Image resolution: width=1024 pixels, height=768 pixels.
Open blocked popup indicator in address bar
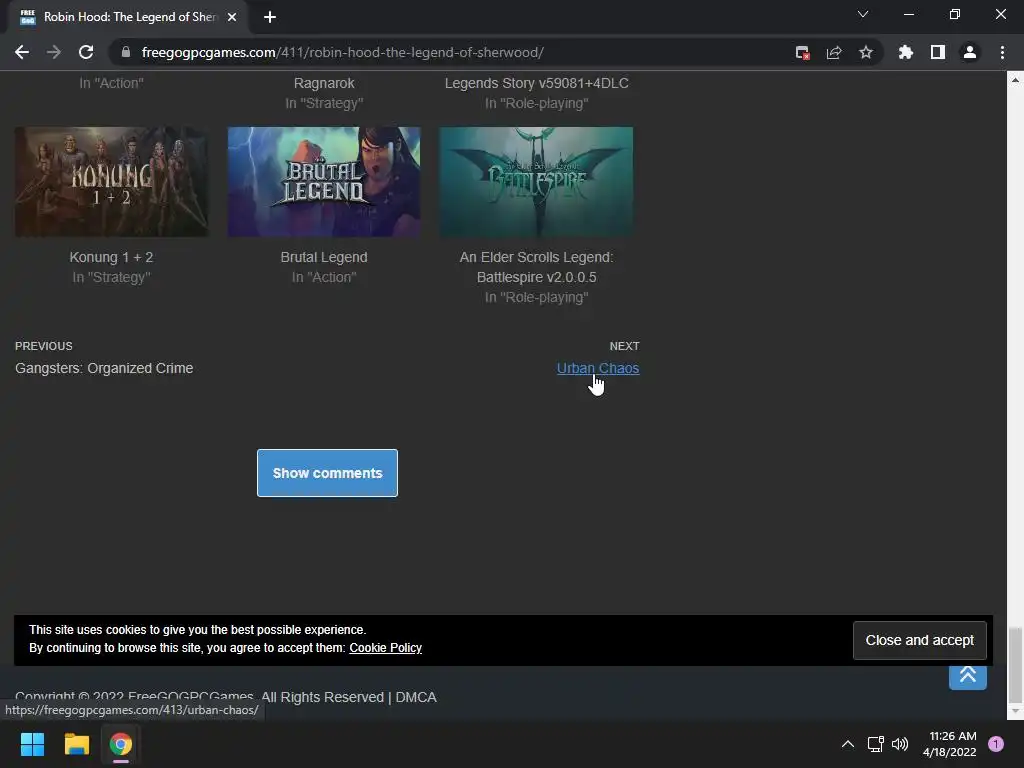tap(803, 53)
